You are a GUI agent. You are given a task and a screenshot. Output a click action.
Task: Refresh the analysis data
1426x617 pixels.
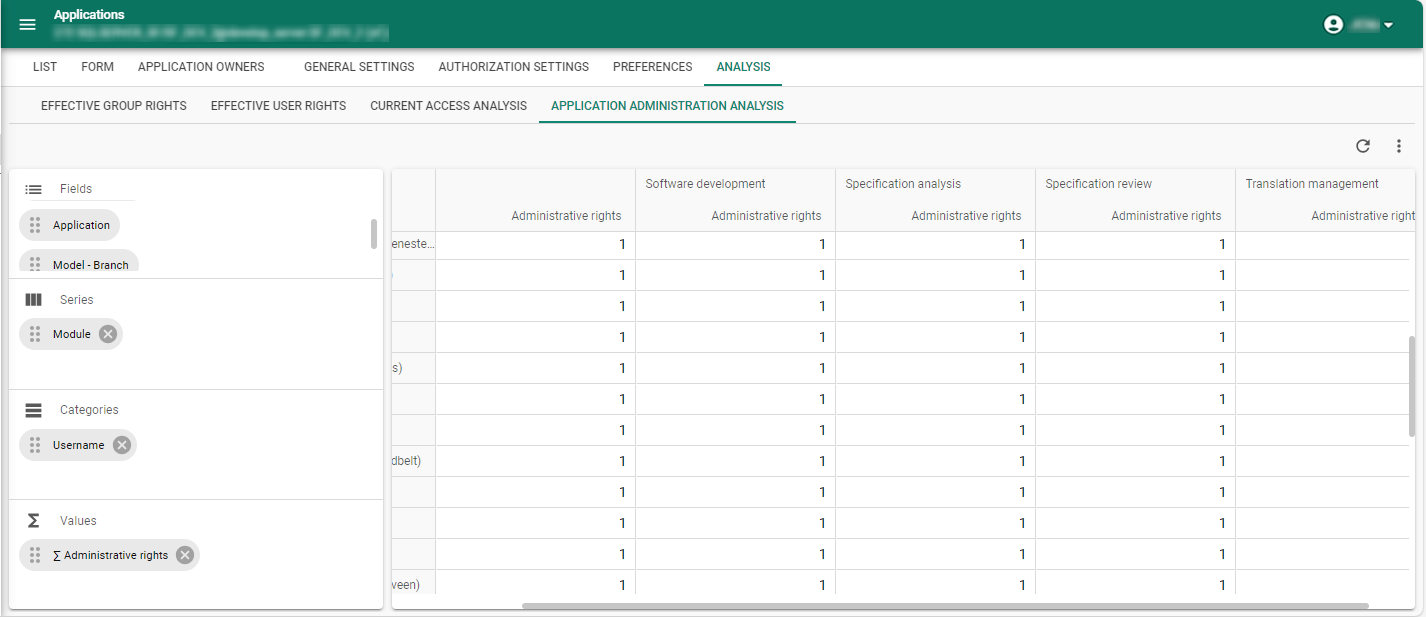coord(1362,146)
